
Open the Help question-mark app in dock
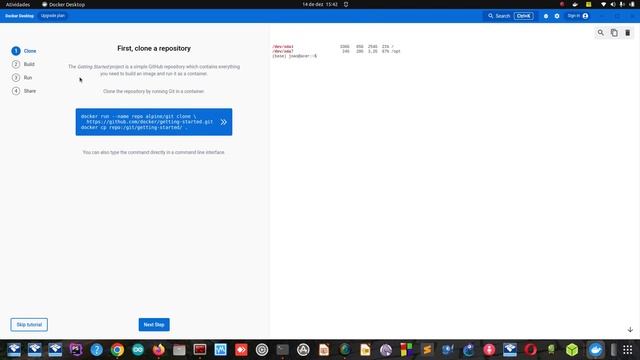click(96, 350)
